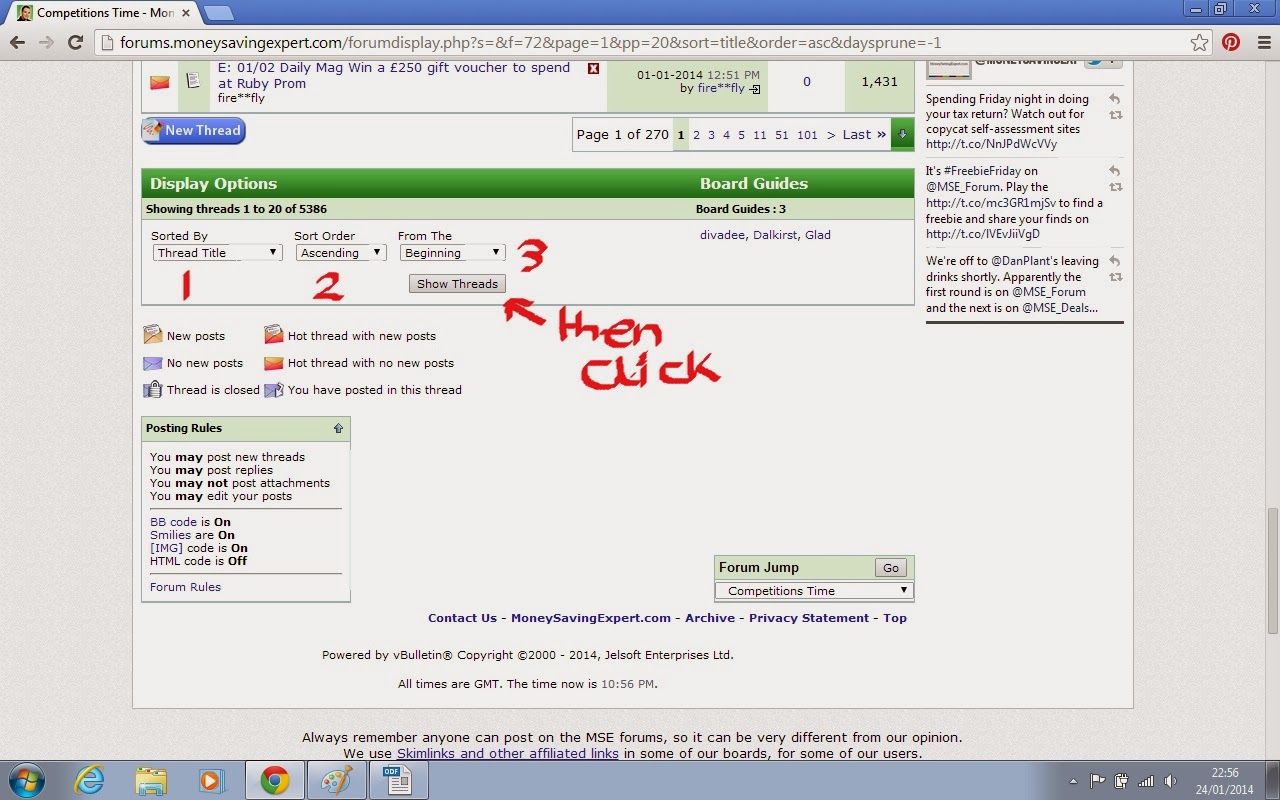Open the Smilies link in Posting Rules
Screen dimensions: 1280x800
170,535
